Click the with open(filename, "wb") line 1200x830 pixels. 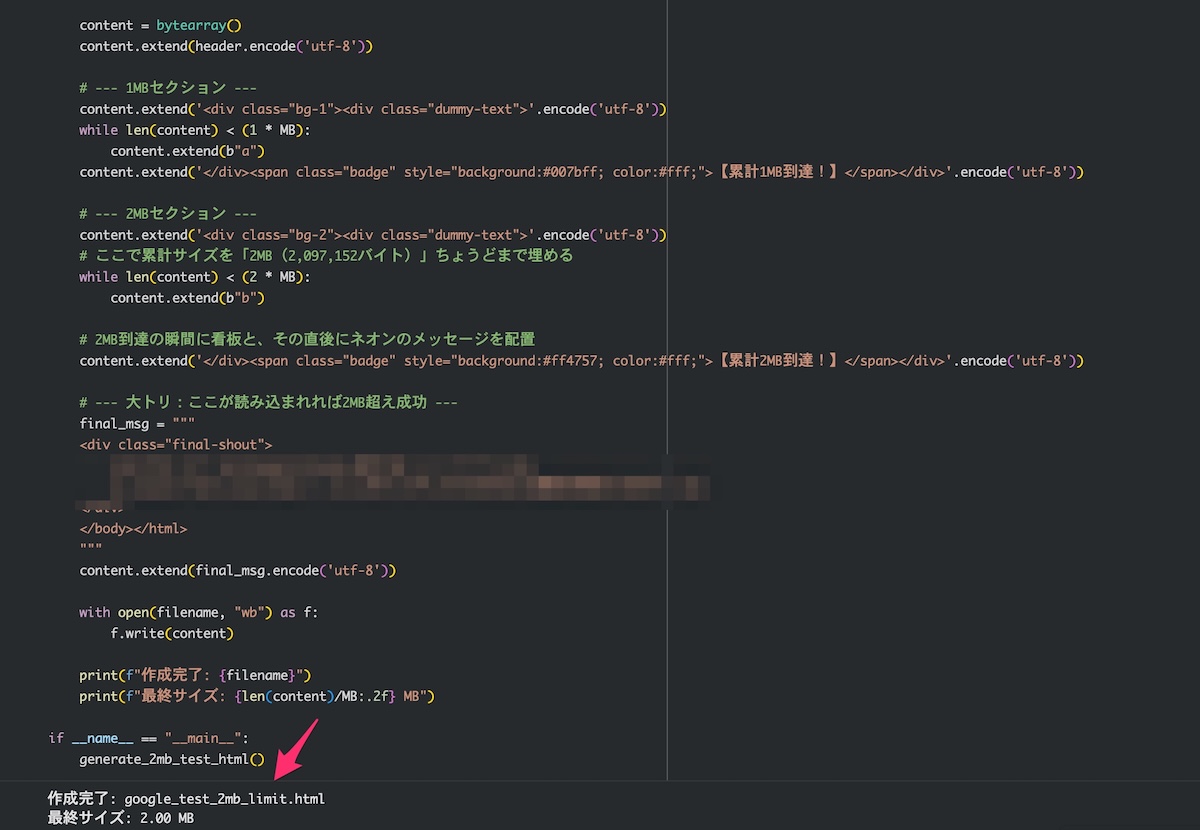[x=198, y=612]
